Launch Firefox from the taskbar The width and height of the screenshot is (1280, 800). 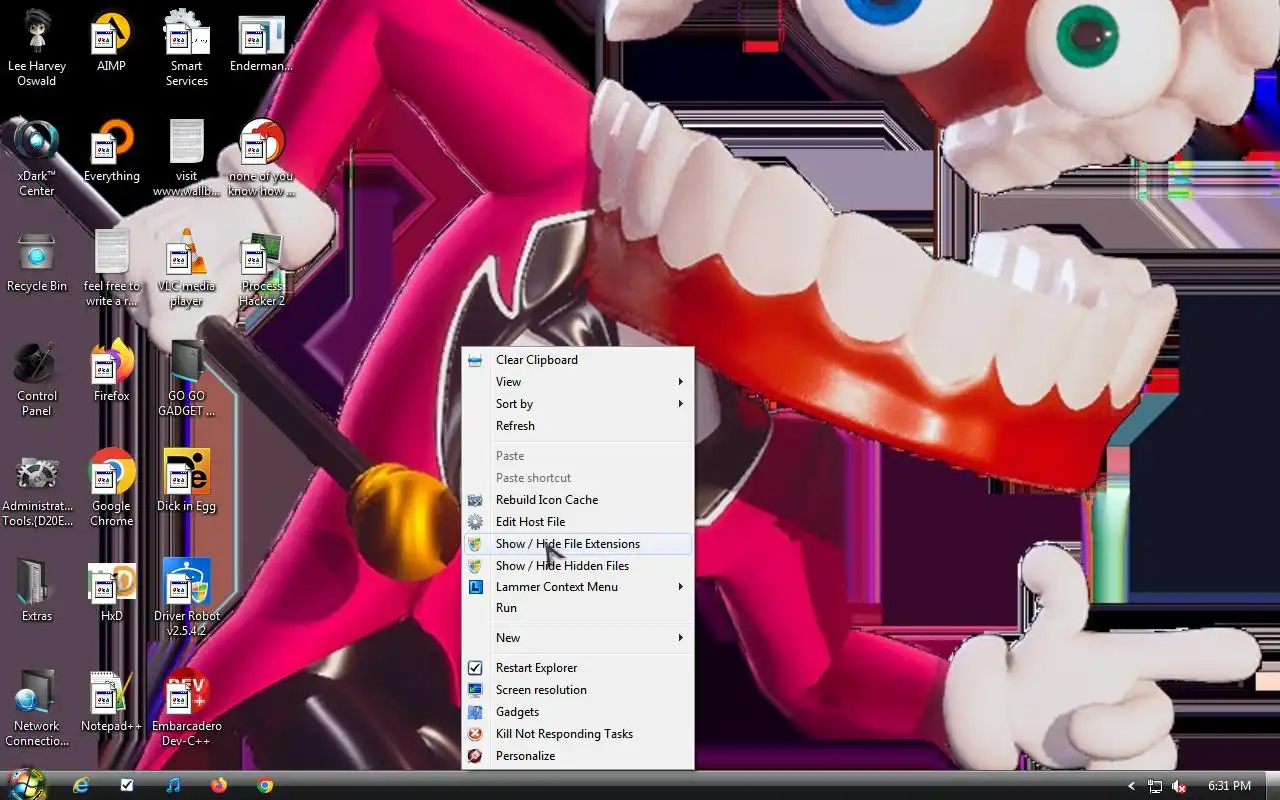[219, 785]
